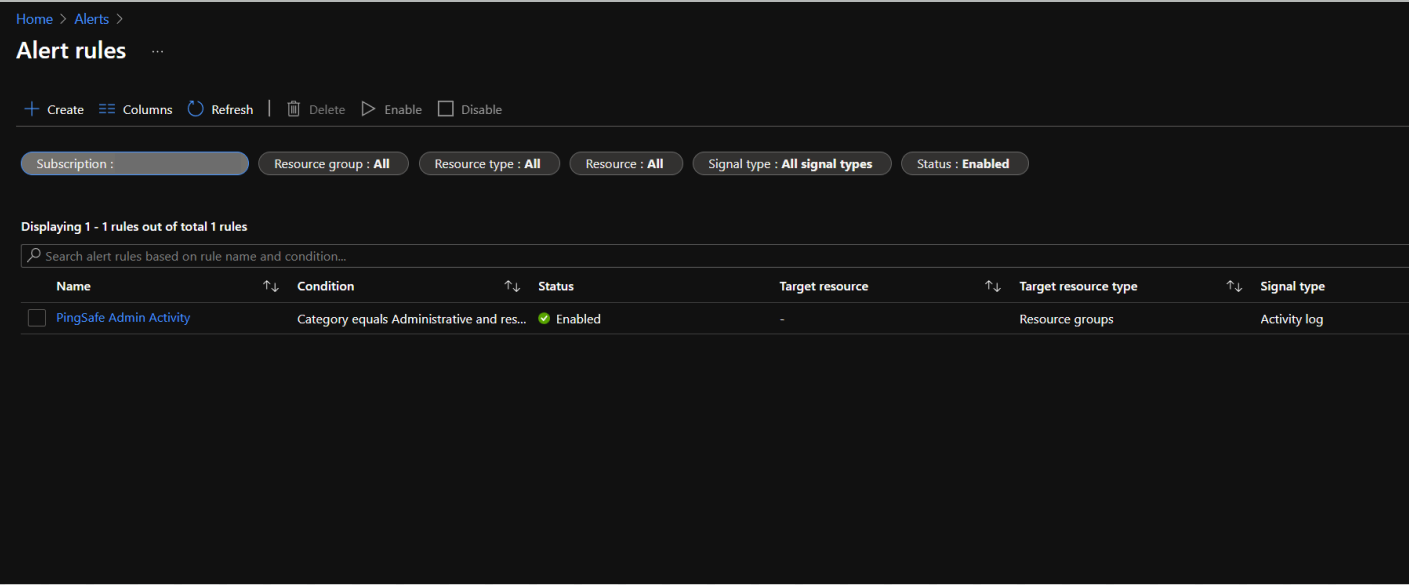Open the Status Enabled filter

click(x=964, y=164)
